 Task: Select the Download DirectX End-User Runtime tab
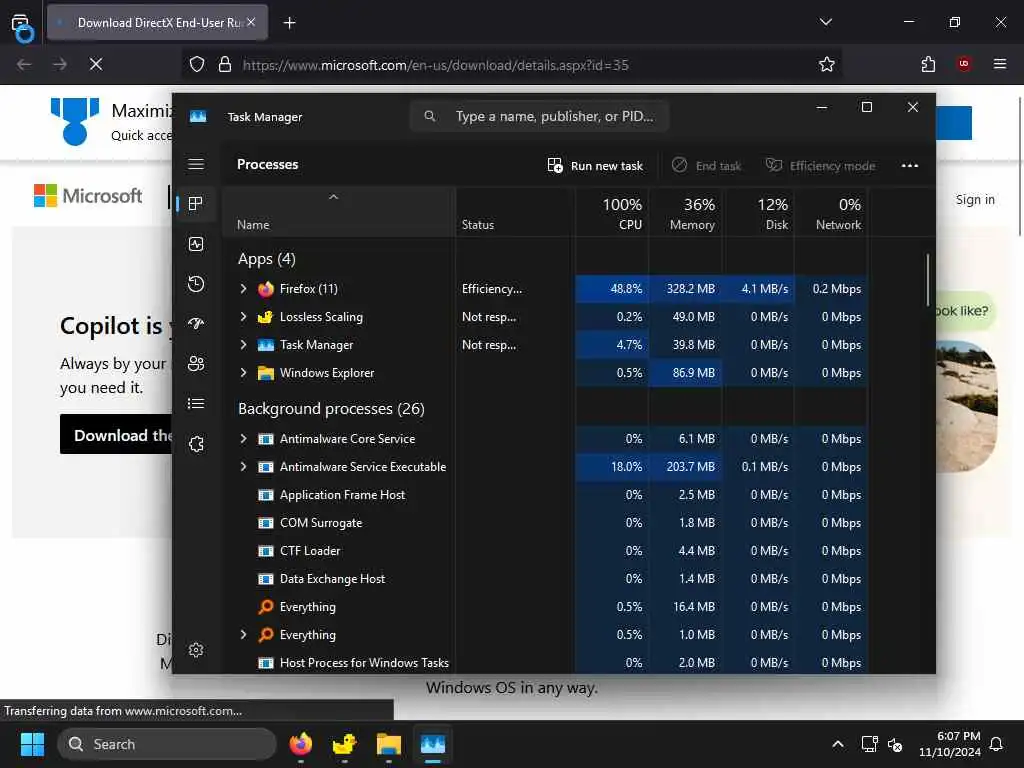pos(157,23)
